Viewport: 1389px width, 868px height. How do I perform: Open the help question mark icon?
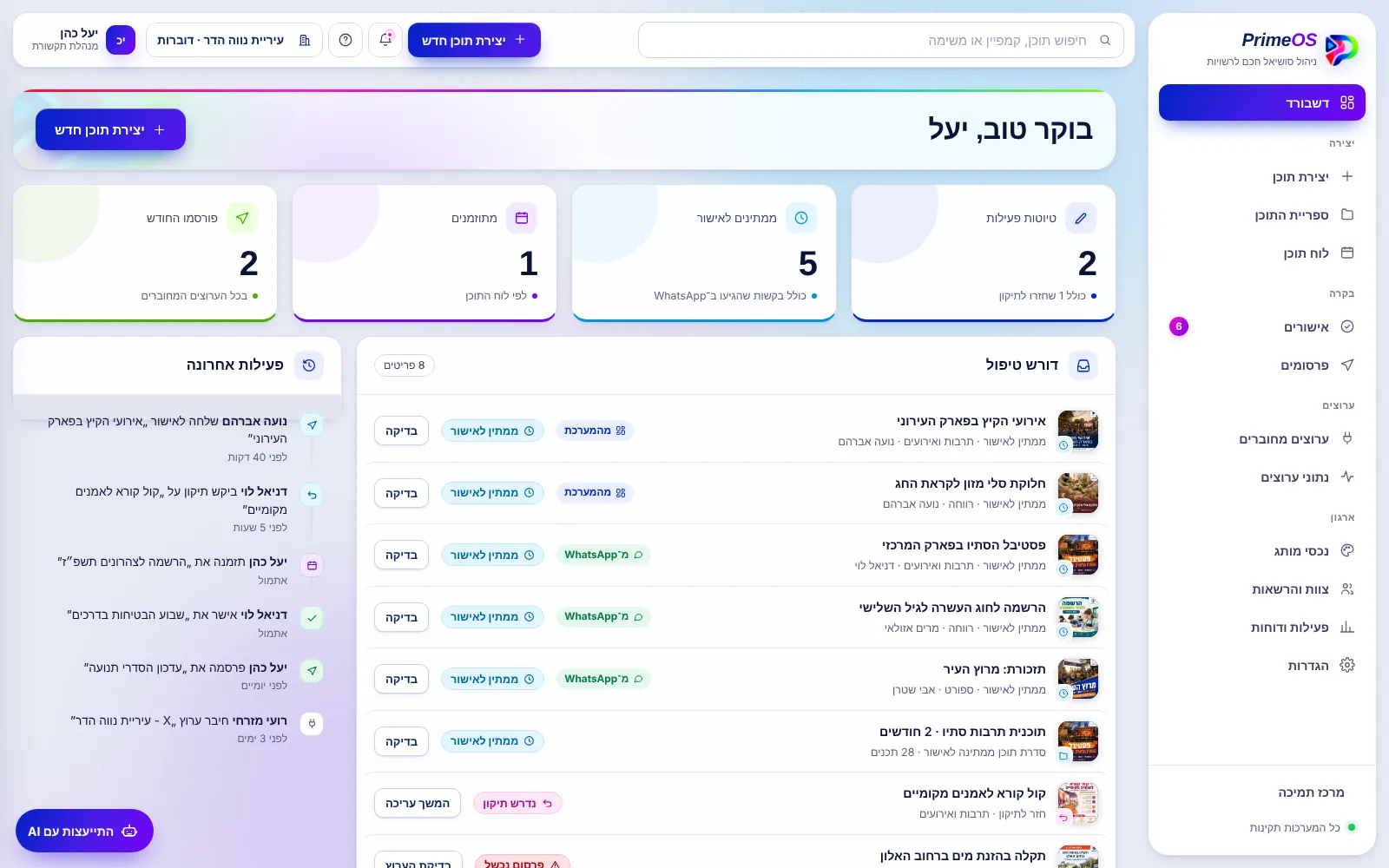(x=346, y=40)
